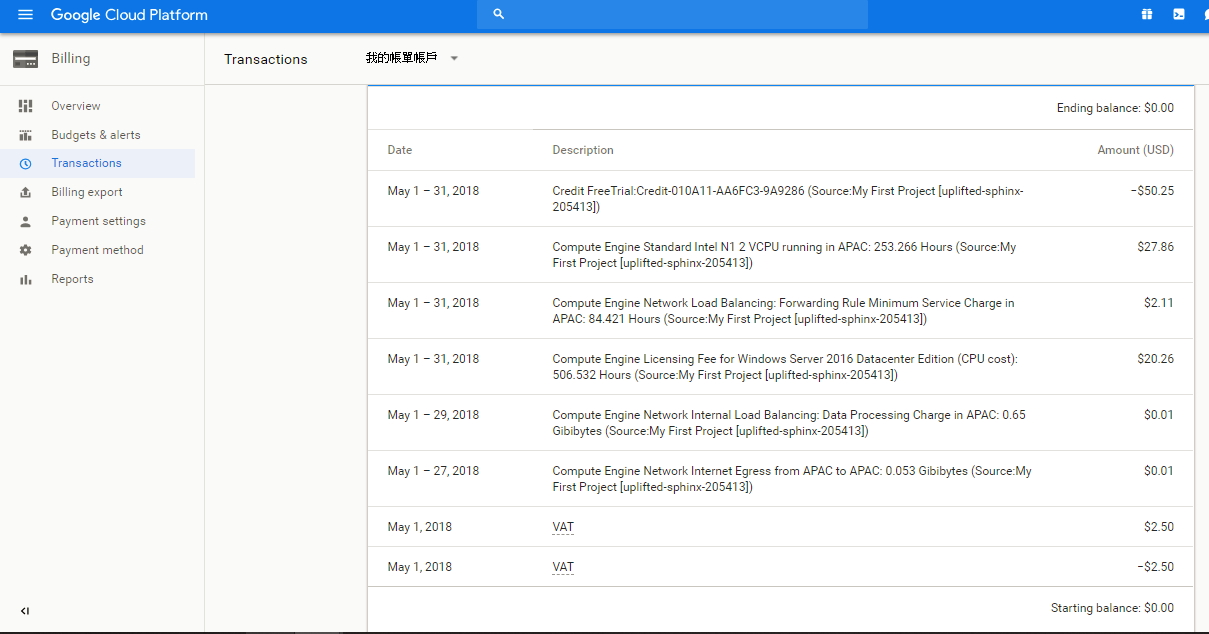This screenshot has width=1209, height=634.
Task: Click the Billing export upload icon
Action: (x=26, y=192)
